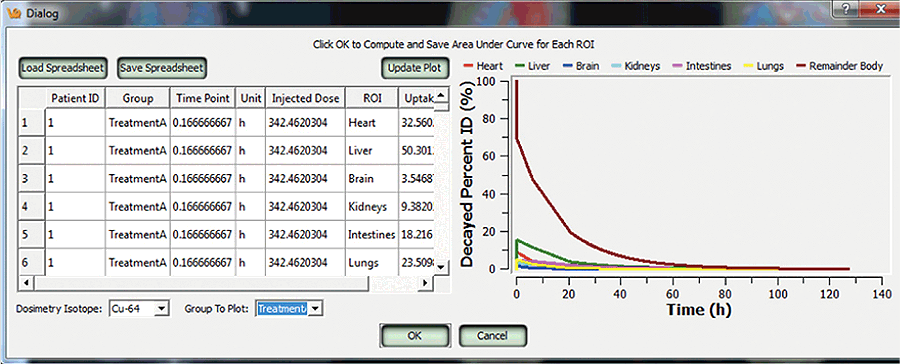Click the table scroll down arrow
The height and width of the screenshot is (364, 900).
coord(440,267)
